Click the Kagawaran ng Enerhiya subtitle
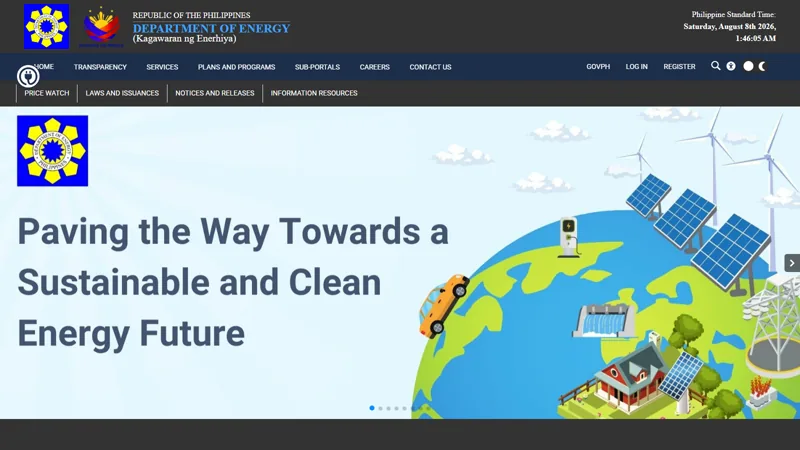 [185, 39]
